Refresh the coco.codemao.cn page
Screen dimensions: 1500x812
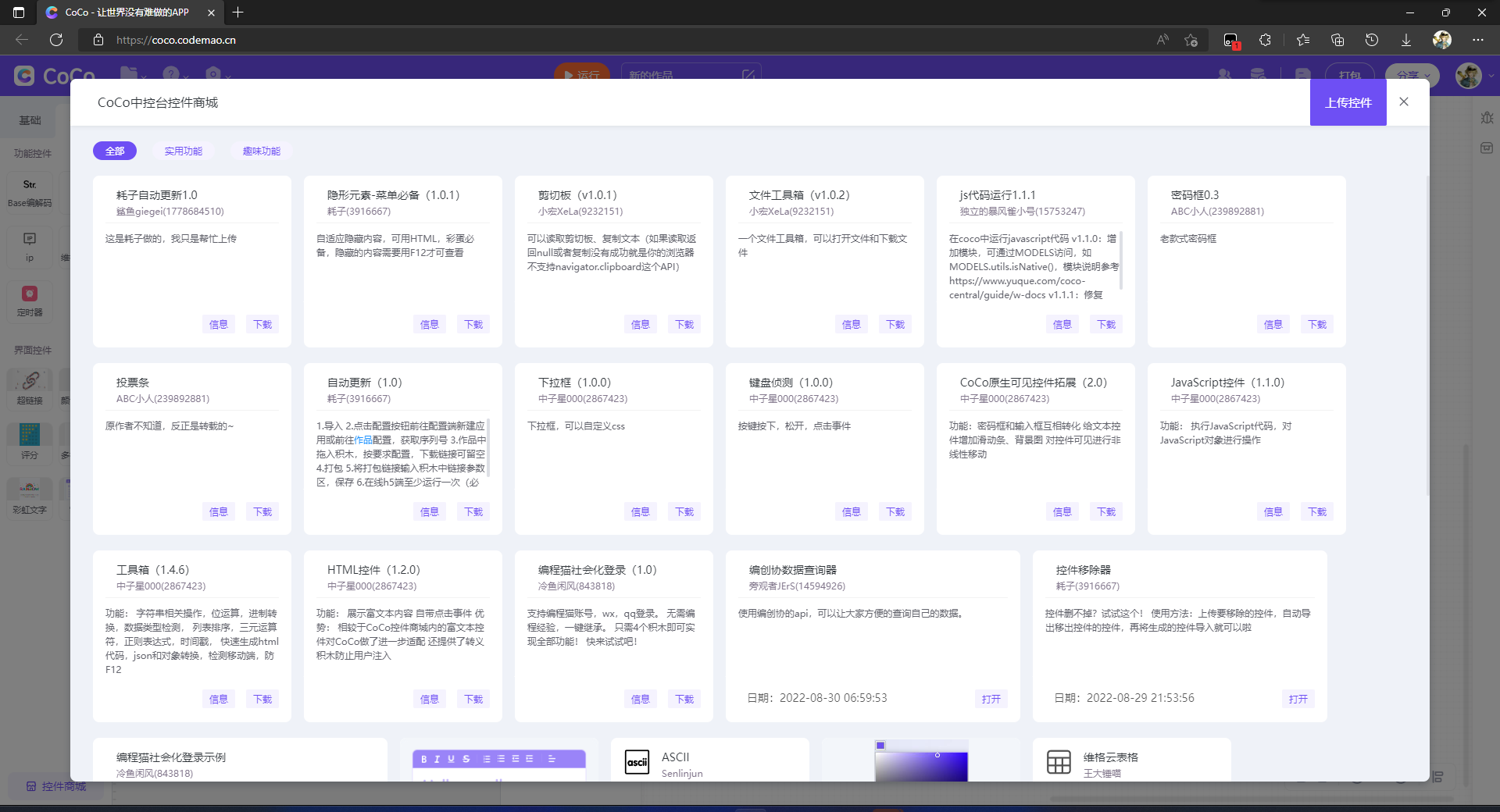tap(56, 40)
